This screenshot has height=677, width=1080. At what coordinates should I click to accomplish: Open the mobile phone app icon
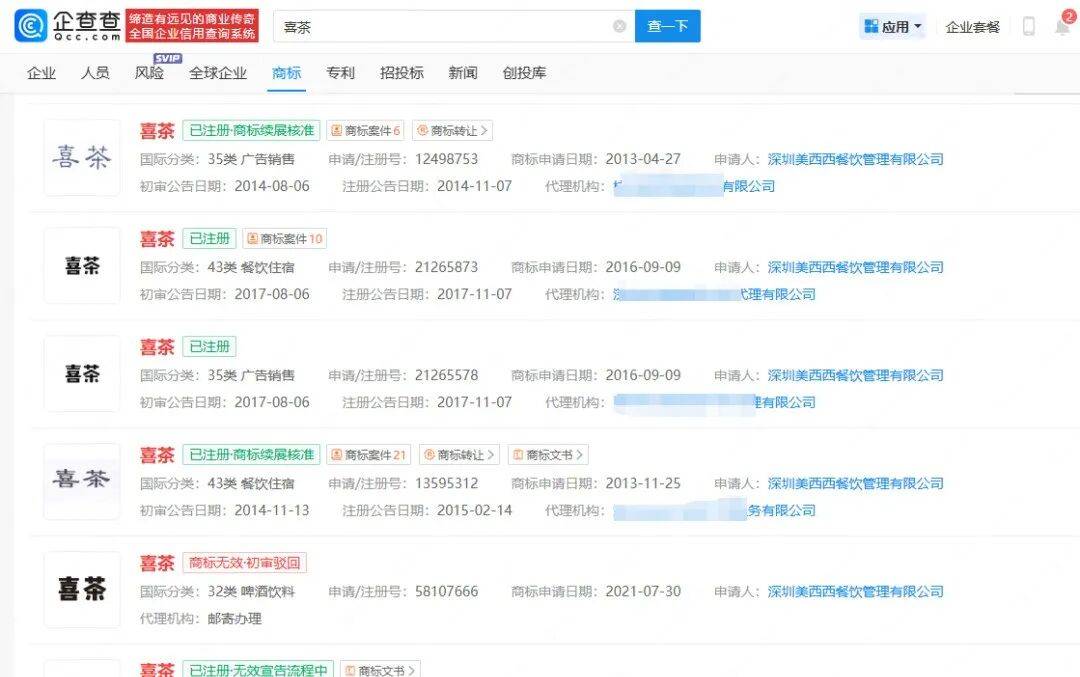[x=1028, y=27]
